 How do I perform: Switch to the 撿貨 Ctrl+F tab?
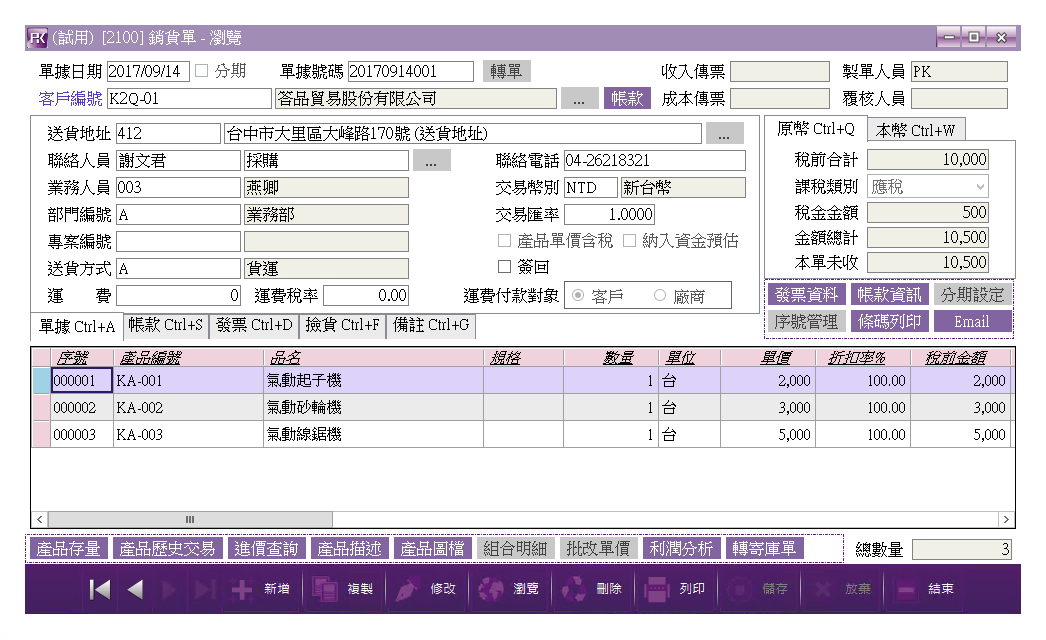coord(342,325)
